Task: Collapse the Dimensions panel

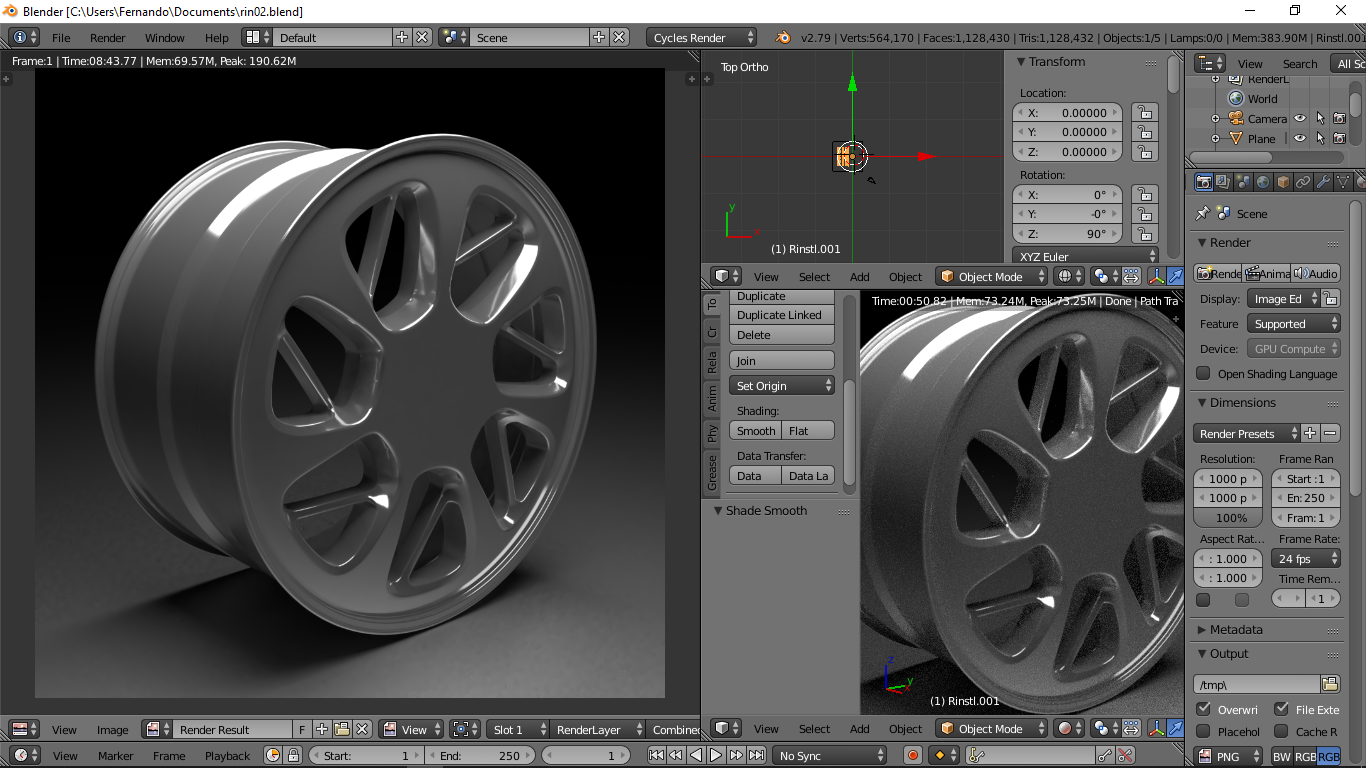Action: [x=1242, y=403]
